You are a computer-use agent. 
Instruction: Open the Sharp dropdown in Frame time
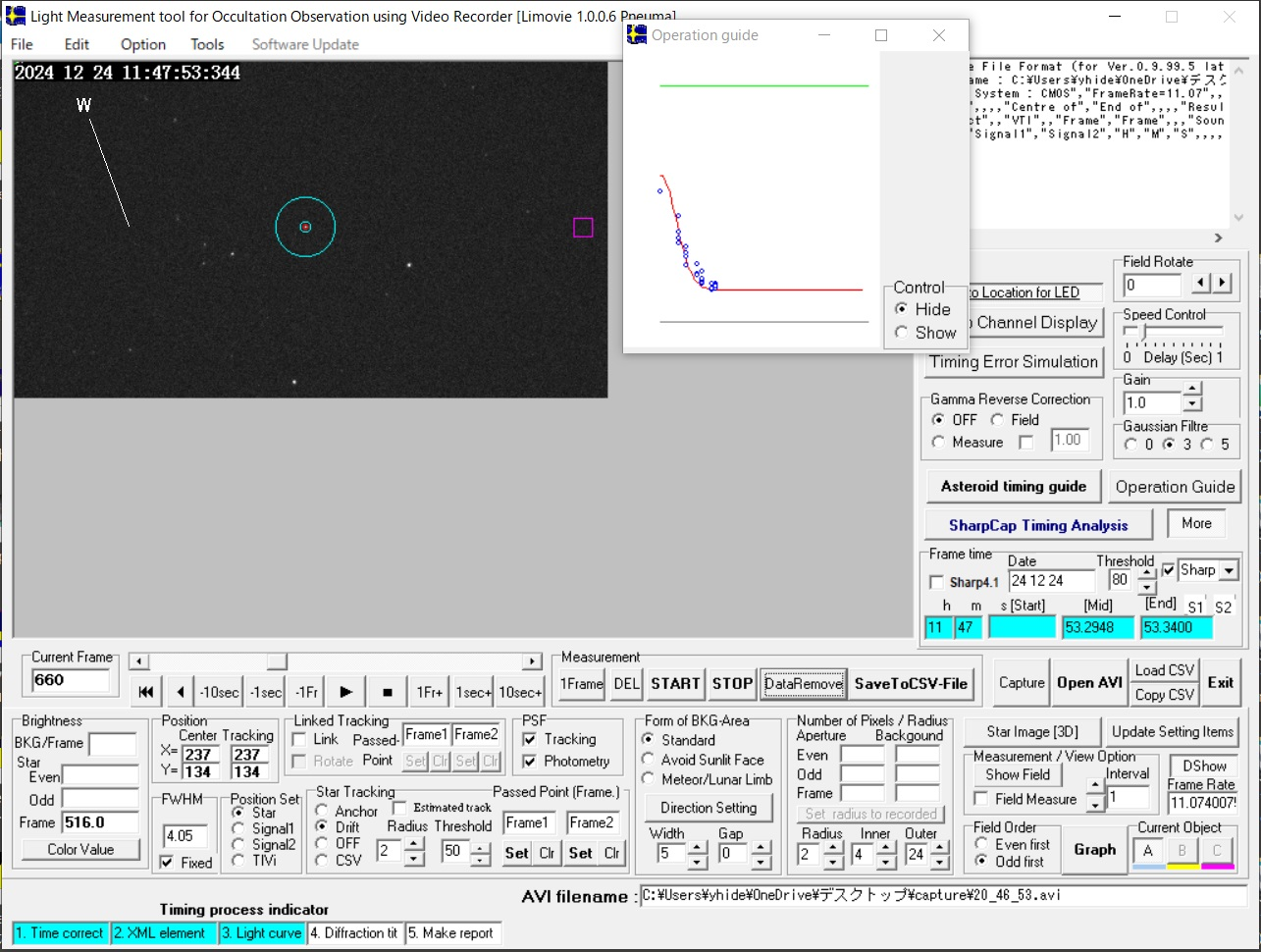tap(1229, 570)
